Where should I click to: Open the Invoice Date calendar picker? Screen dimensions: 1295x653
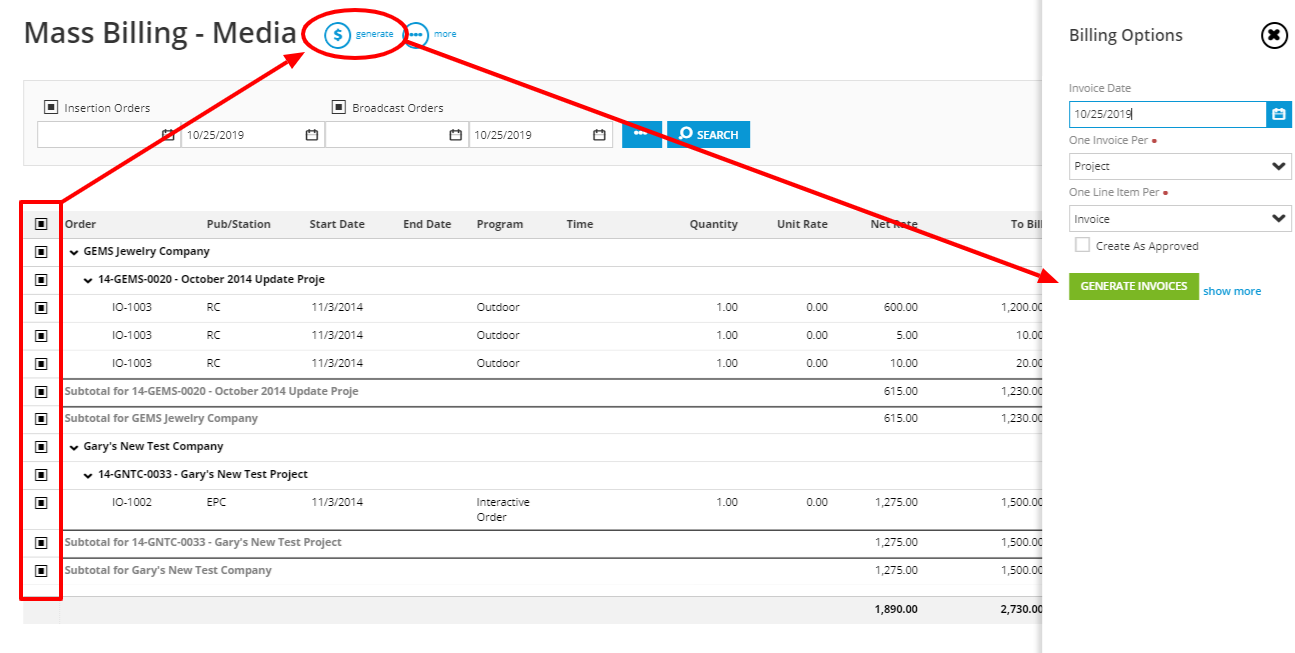tap(1279, 114)
